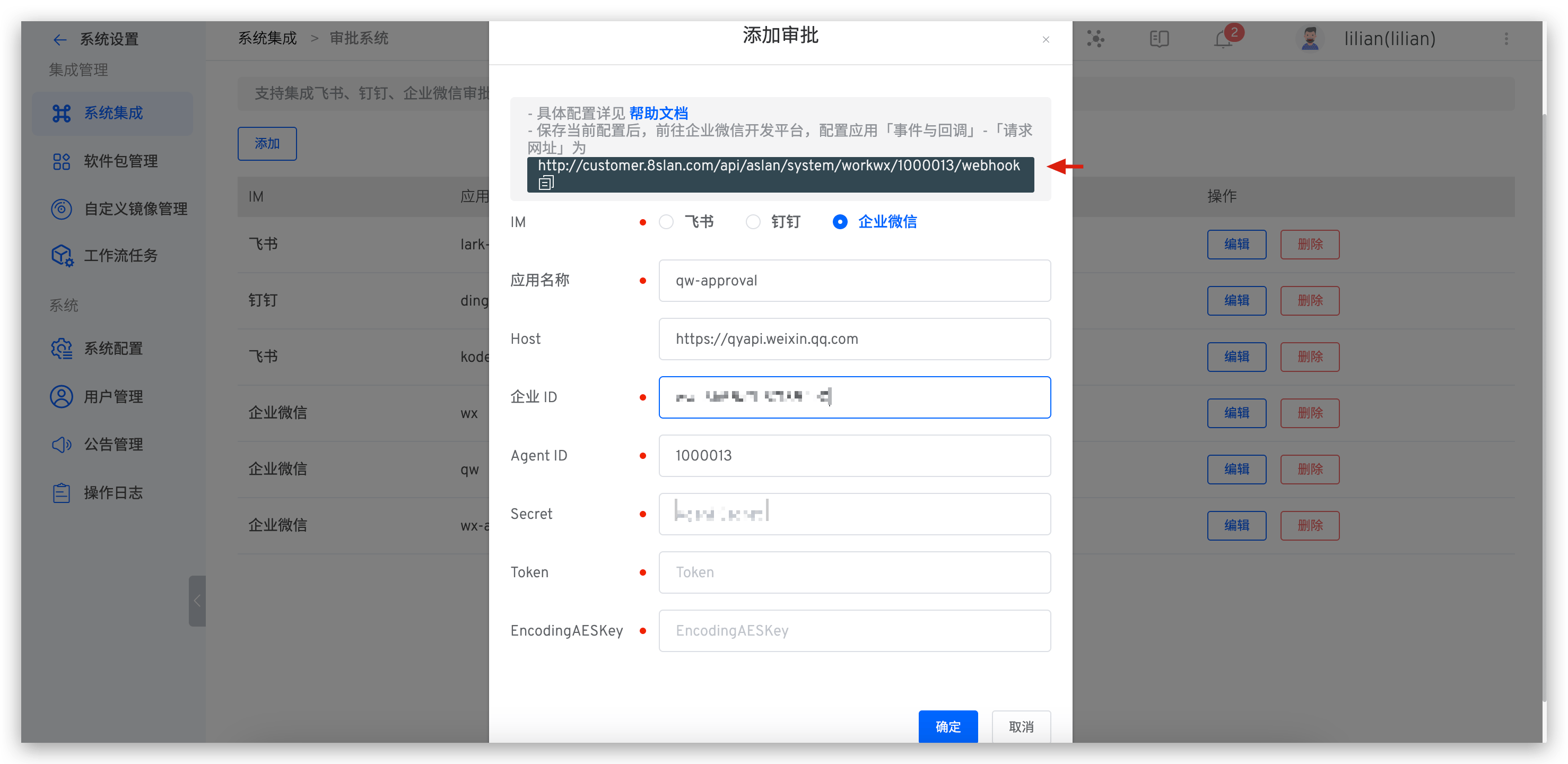The width and height of the screenshot is (1568, 764).
Task: Select the 飞书 radio option
Action: click(x=667, y=222)
